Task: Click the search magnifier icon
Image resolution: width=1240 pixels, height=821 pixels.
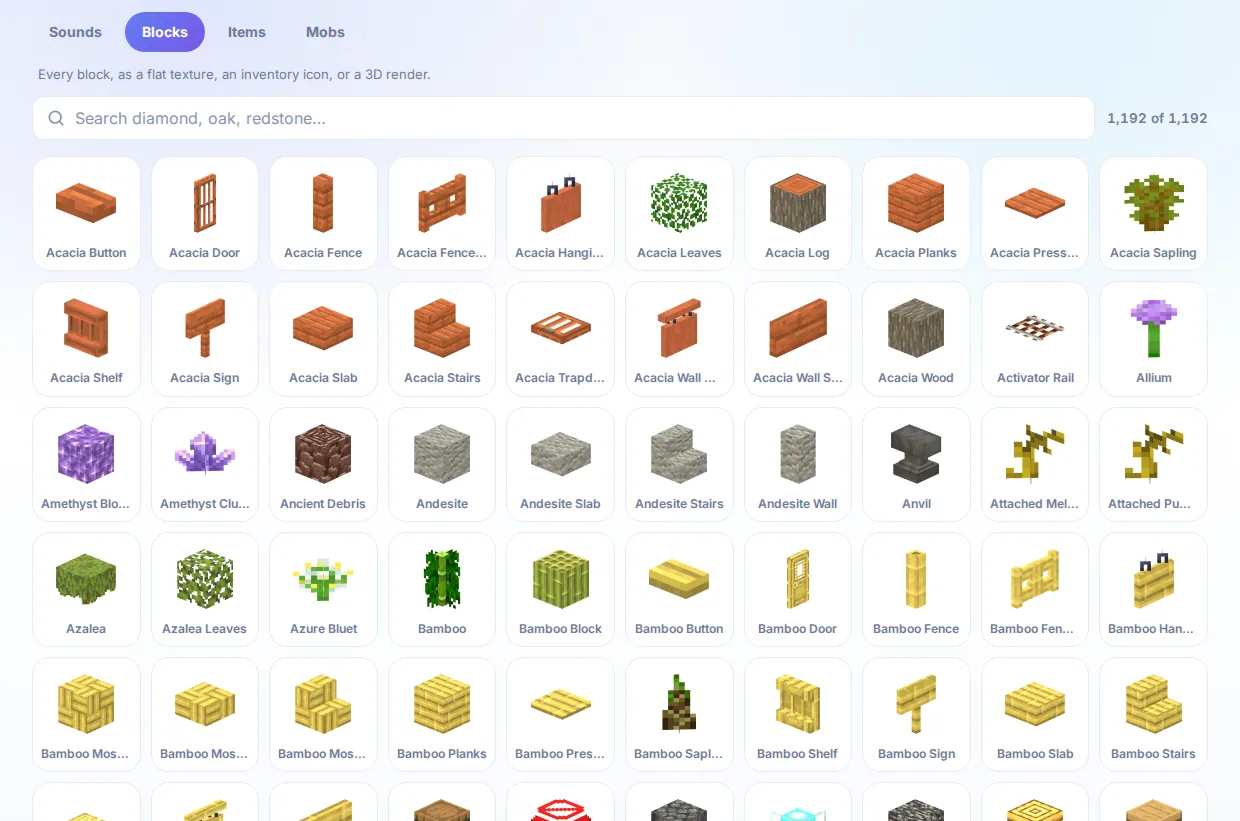Action: 56,118
